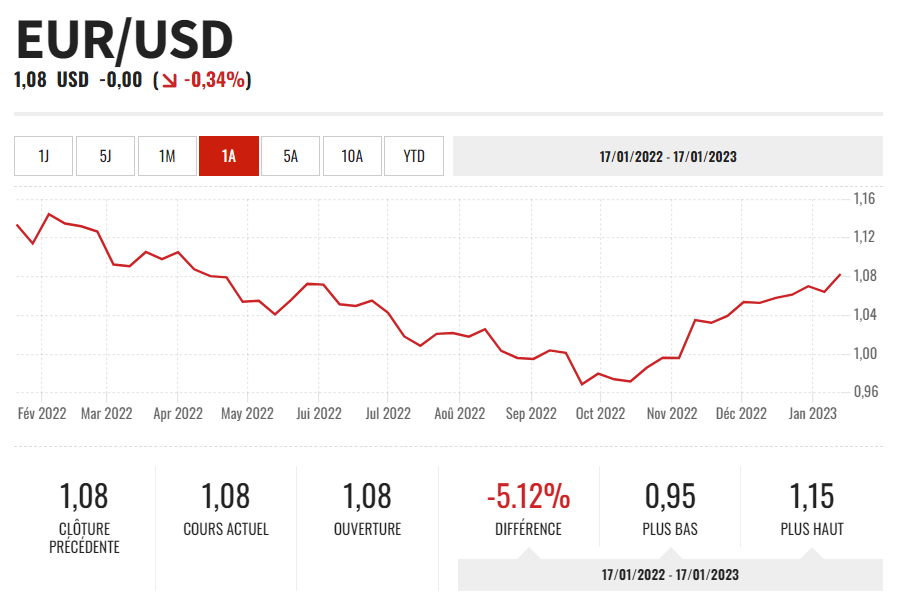
Task: Click the red down arrow icon
Action: pos(169,81)
